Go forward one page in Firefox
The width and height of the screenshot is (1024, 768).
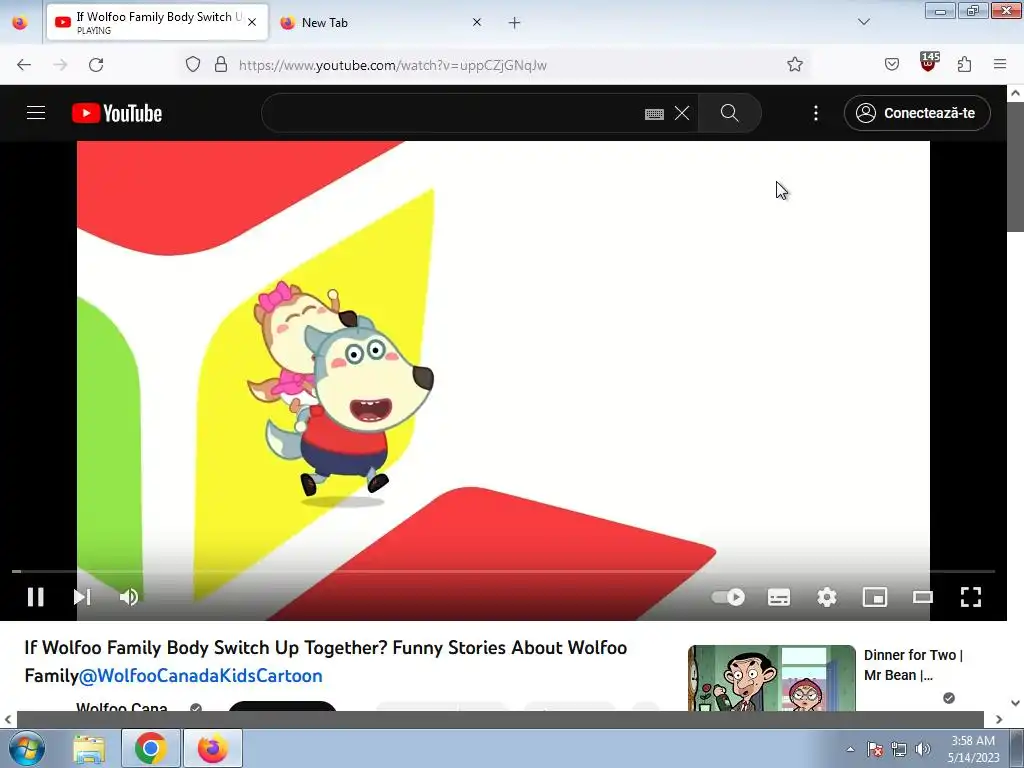pos(60,65)
